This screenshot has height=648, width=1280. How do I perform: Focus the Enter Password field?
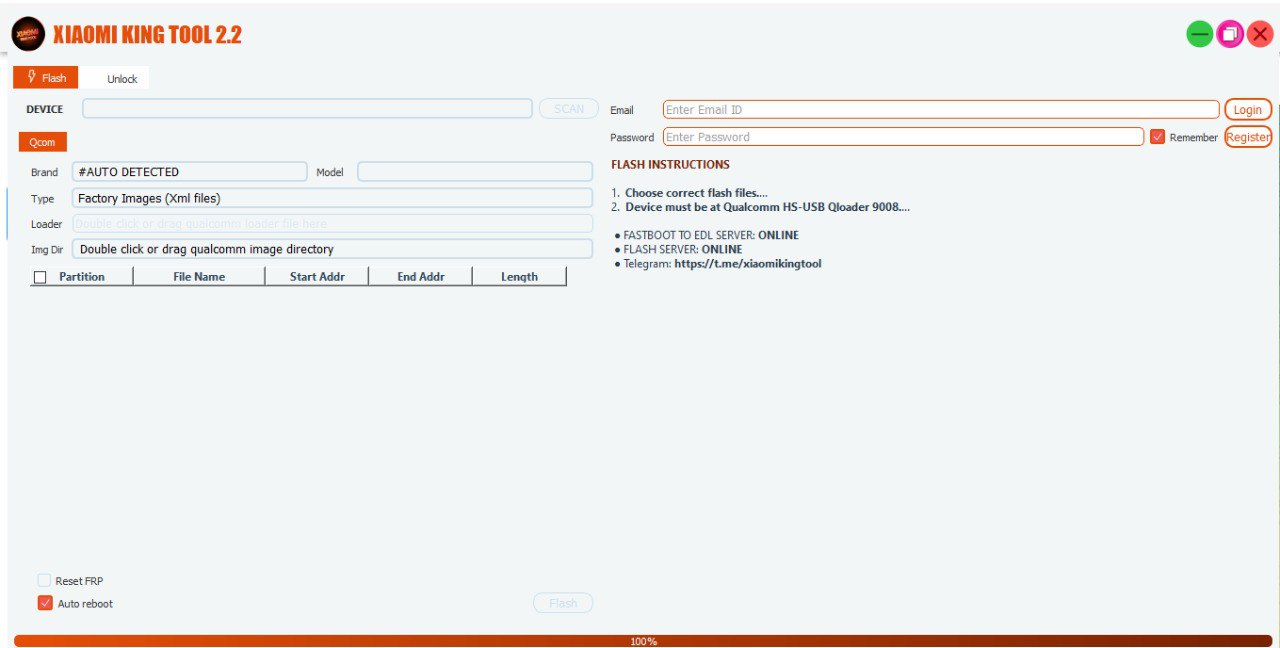click(x=903, y=137)
